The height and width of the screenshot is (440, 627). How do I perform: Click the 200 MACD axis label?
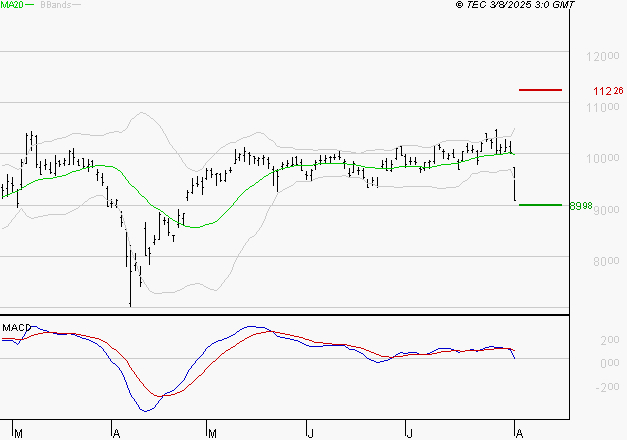coord(610,340)
